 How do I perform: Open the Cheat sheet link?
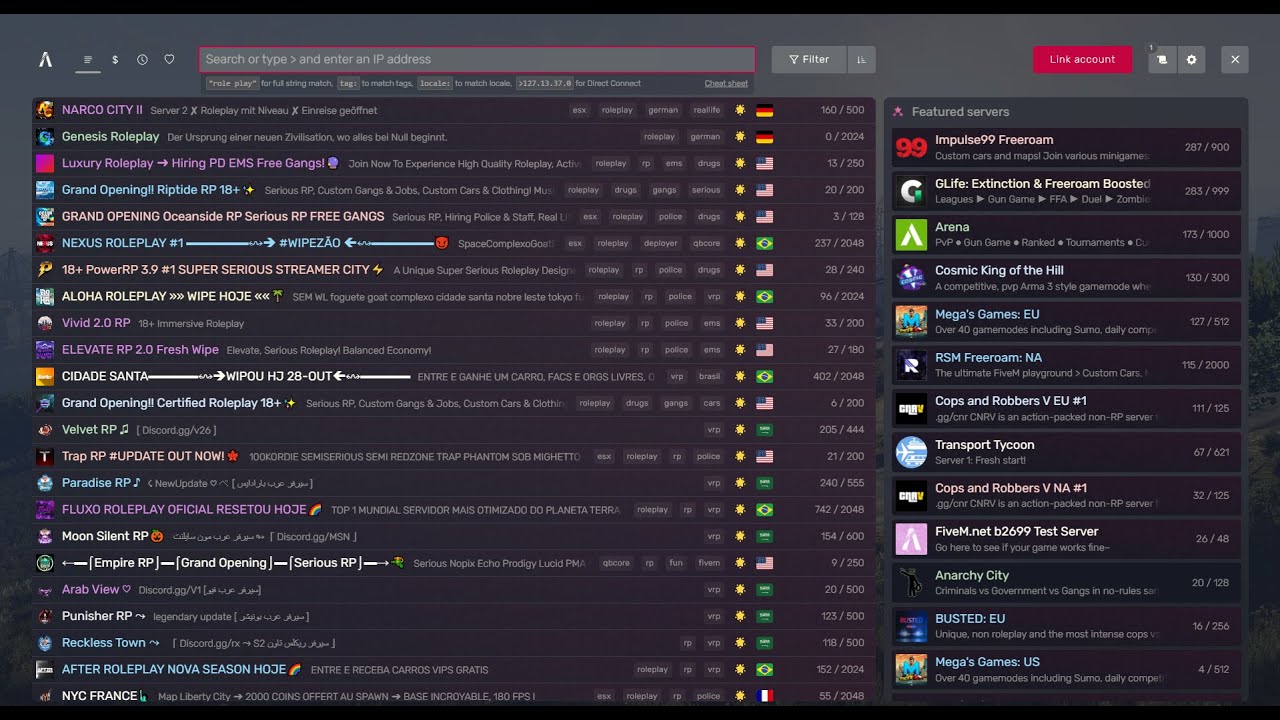point(726,84)
